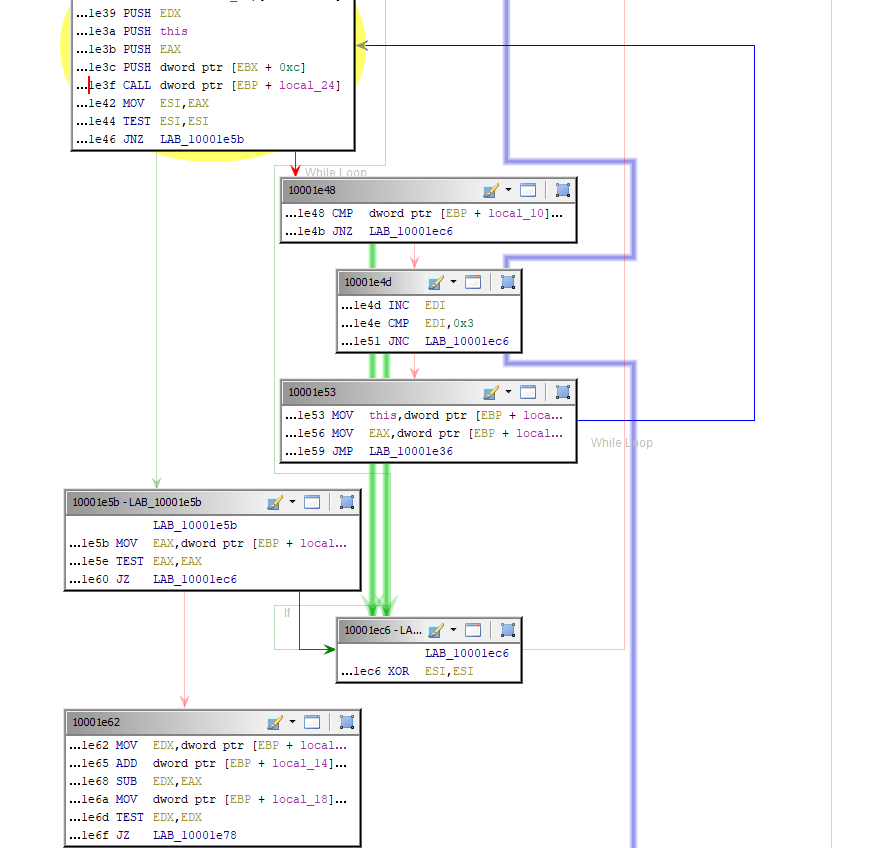Open full code view icon on block 10001e4d
Image resolution: width=881 pixels, height=848 pixels.
point(473,282)
